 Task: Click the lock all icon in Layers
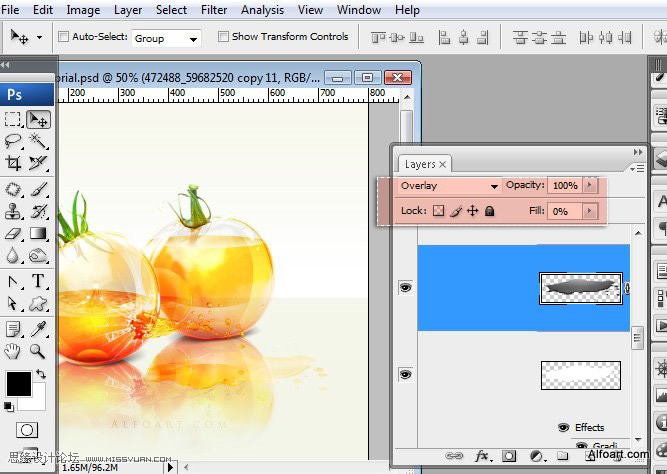click(x=490, y=211)
